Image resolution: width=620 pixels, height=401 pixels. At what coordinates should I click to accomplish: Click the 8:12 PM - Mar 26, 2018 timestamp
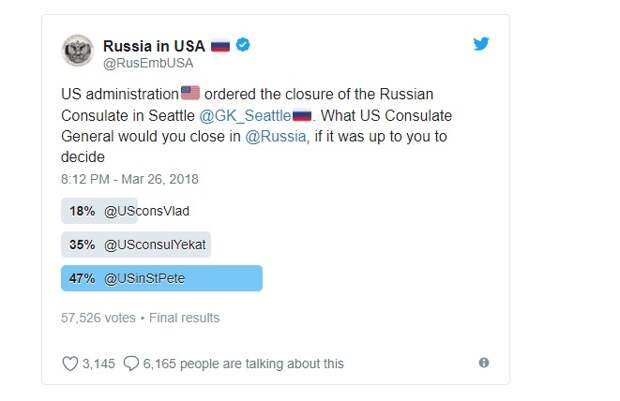130,179
